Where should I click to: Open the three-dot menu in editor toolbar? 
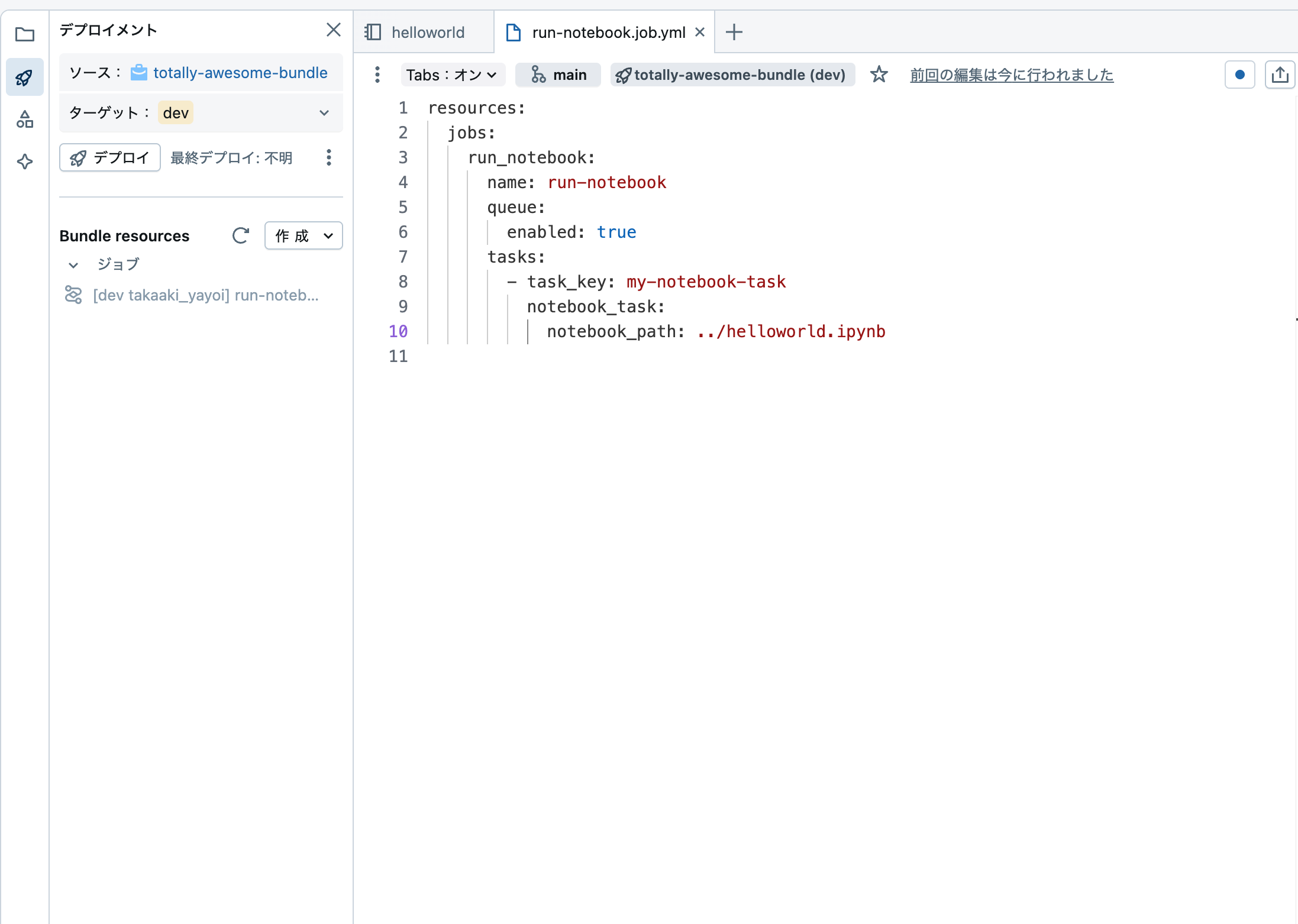pos(377,75)
